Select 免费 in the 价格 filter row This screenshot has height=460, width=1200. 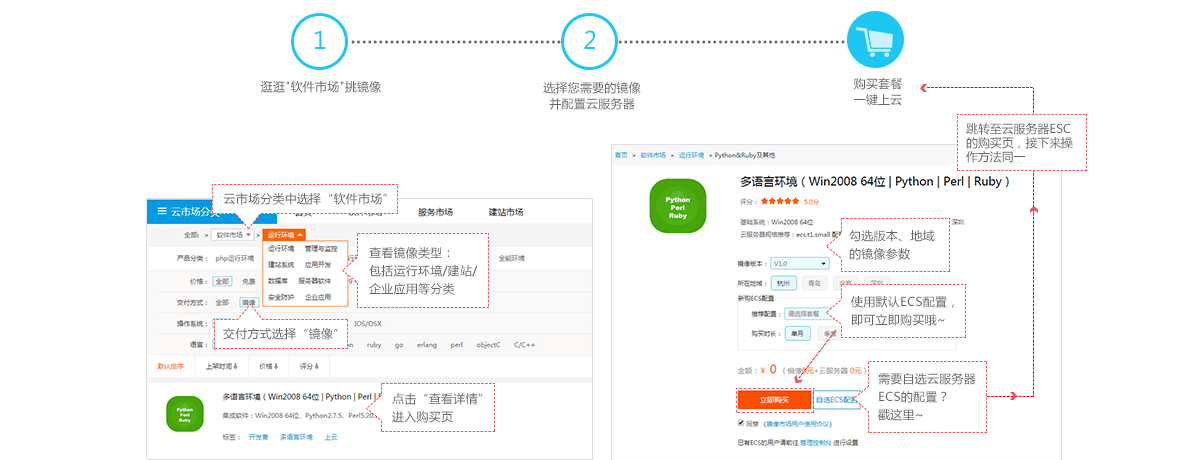(248, 281)
